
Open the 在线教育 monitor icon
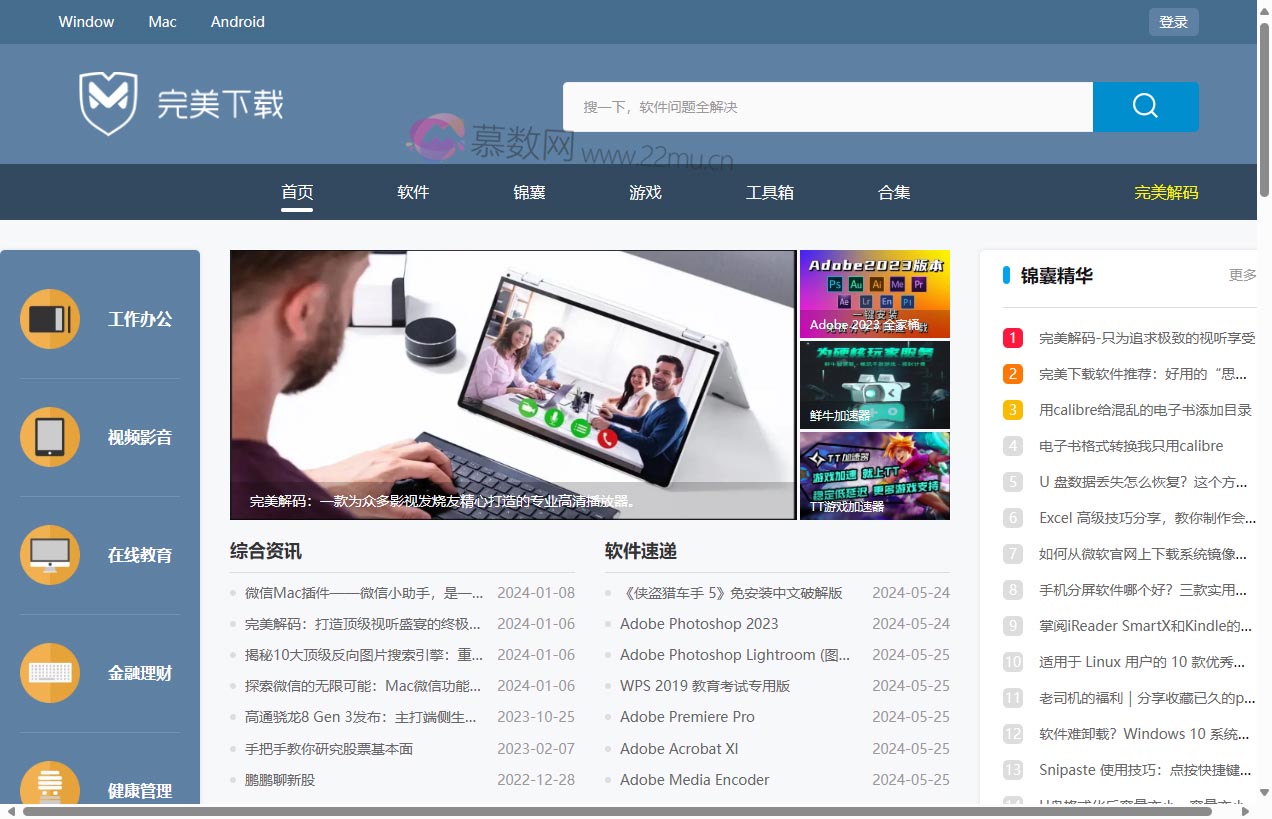tap(50, 555)
